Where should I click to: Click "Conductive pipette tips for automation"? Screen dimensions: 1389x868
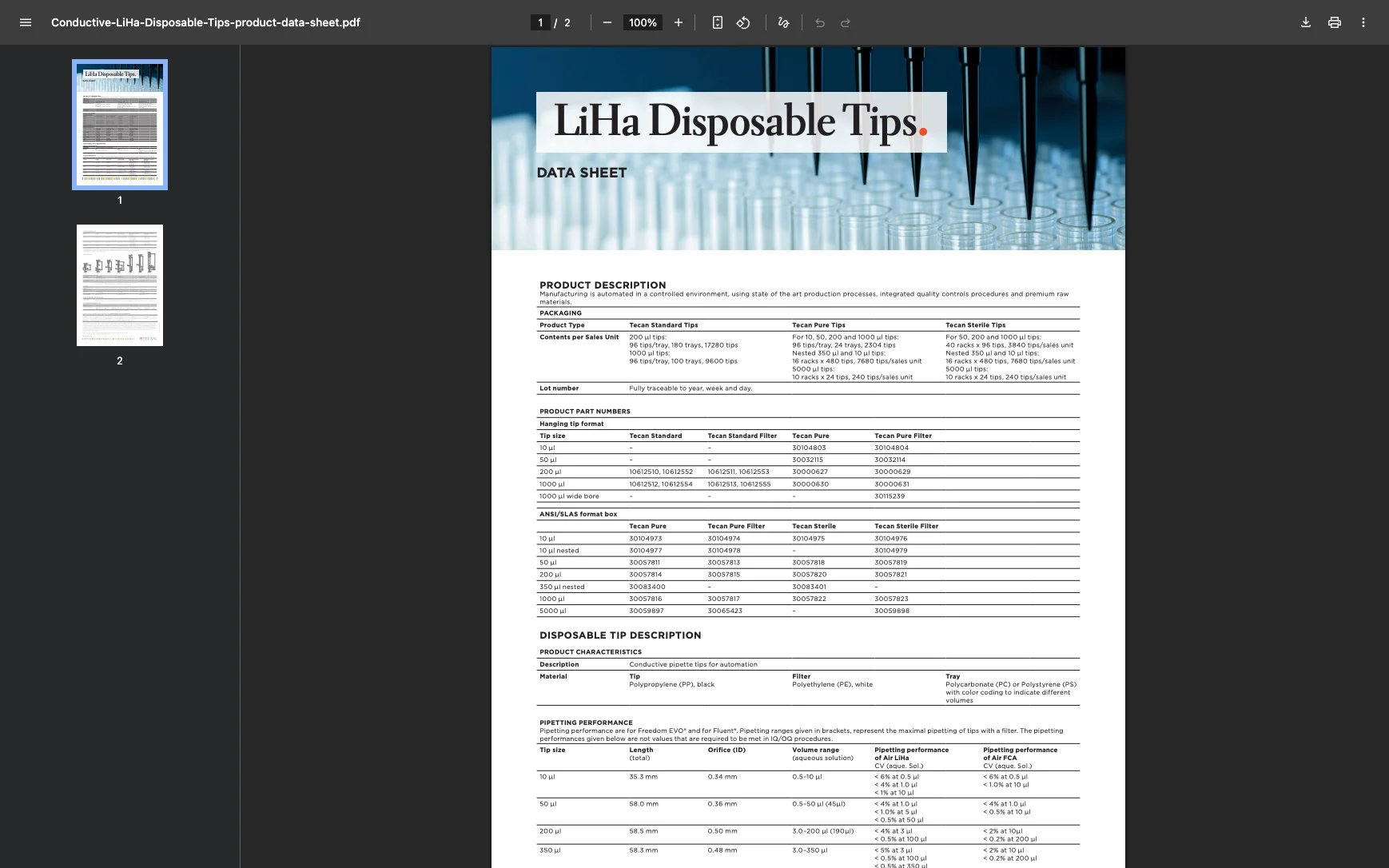click(693, 664)
